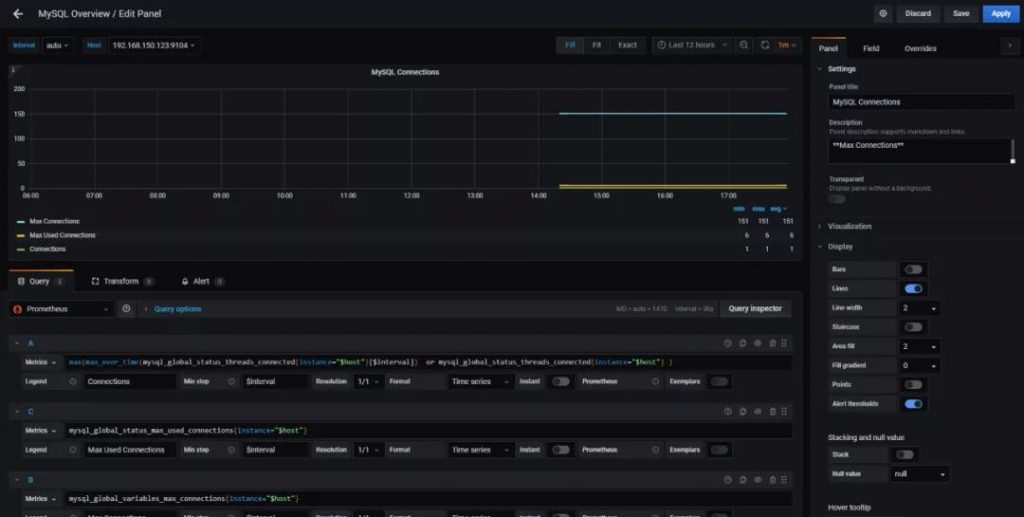
Task: Select the Panel tab
Action: pos(828,48)
